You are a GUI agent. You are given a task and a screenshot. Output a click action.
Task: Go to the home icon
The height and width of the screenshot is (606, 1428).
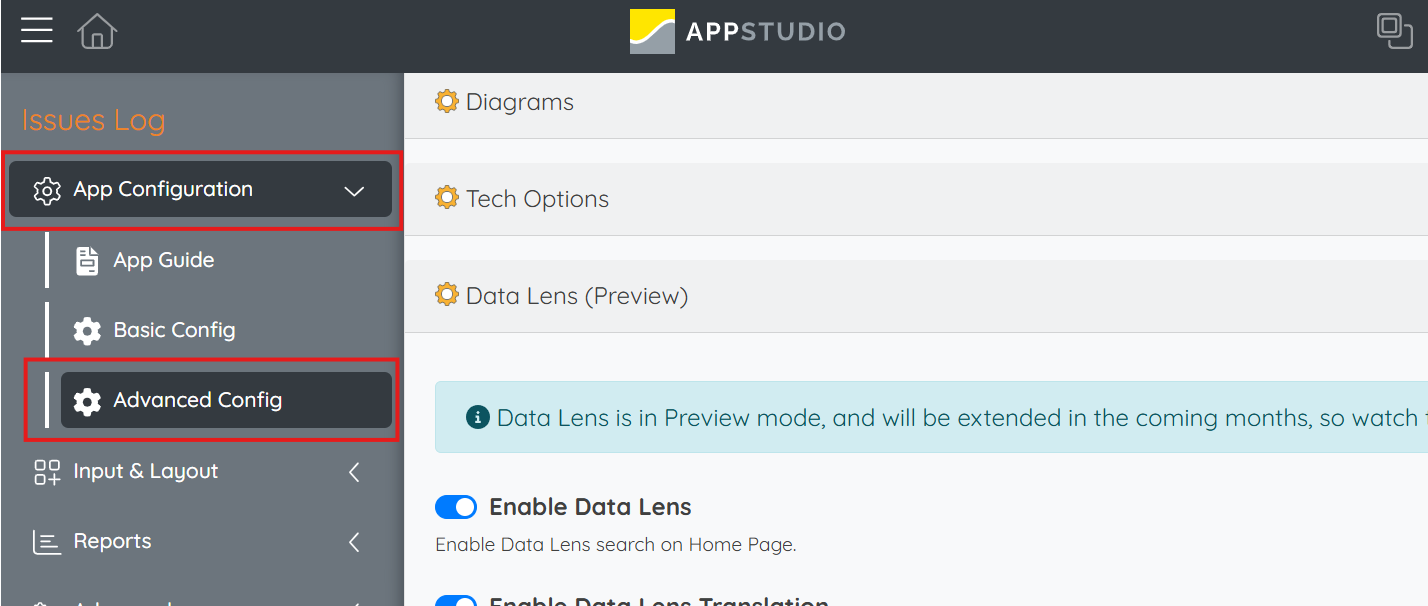97,31
